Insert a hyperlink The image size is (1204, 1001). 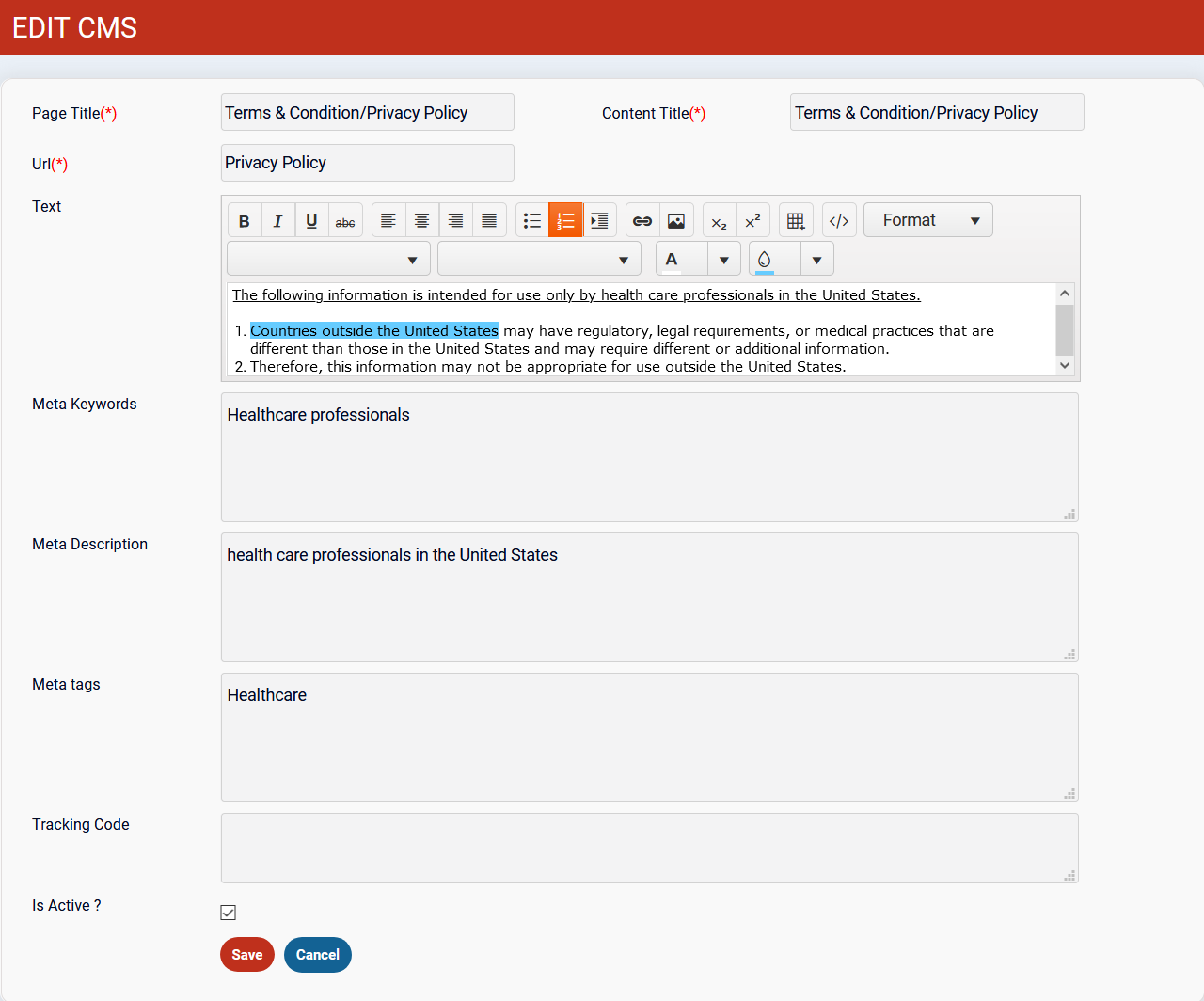(642, 220)
